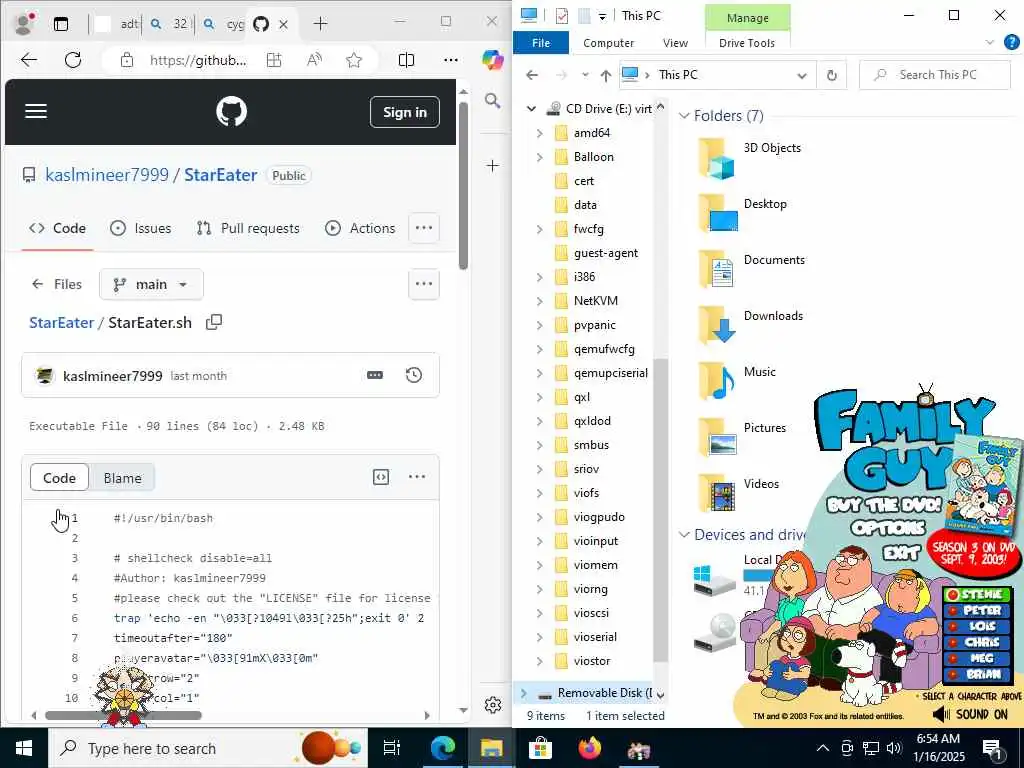Screen dimensions: 1024x768
Task: Open a new Edge tab
Action: 320,24
